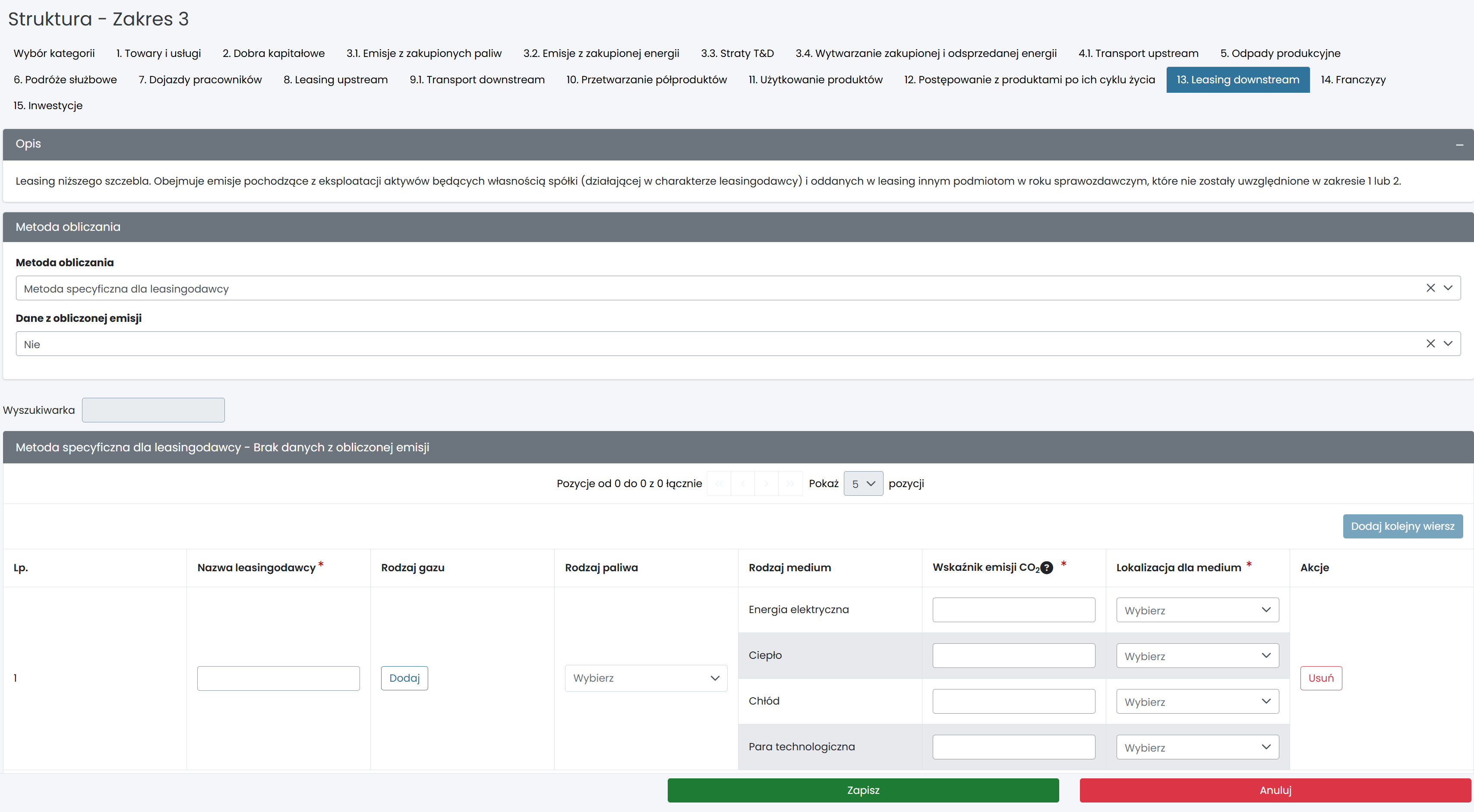Expand Metoda obliczania dropdown chevron
The image size is (1474, 812).
pyautogui.click(x=1448, y=288)
